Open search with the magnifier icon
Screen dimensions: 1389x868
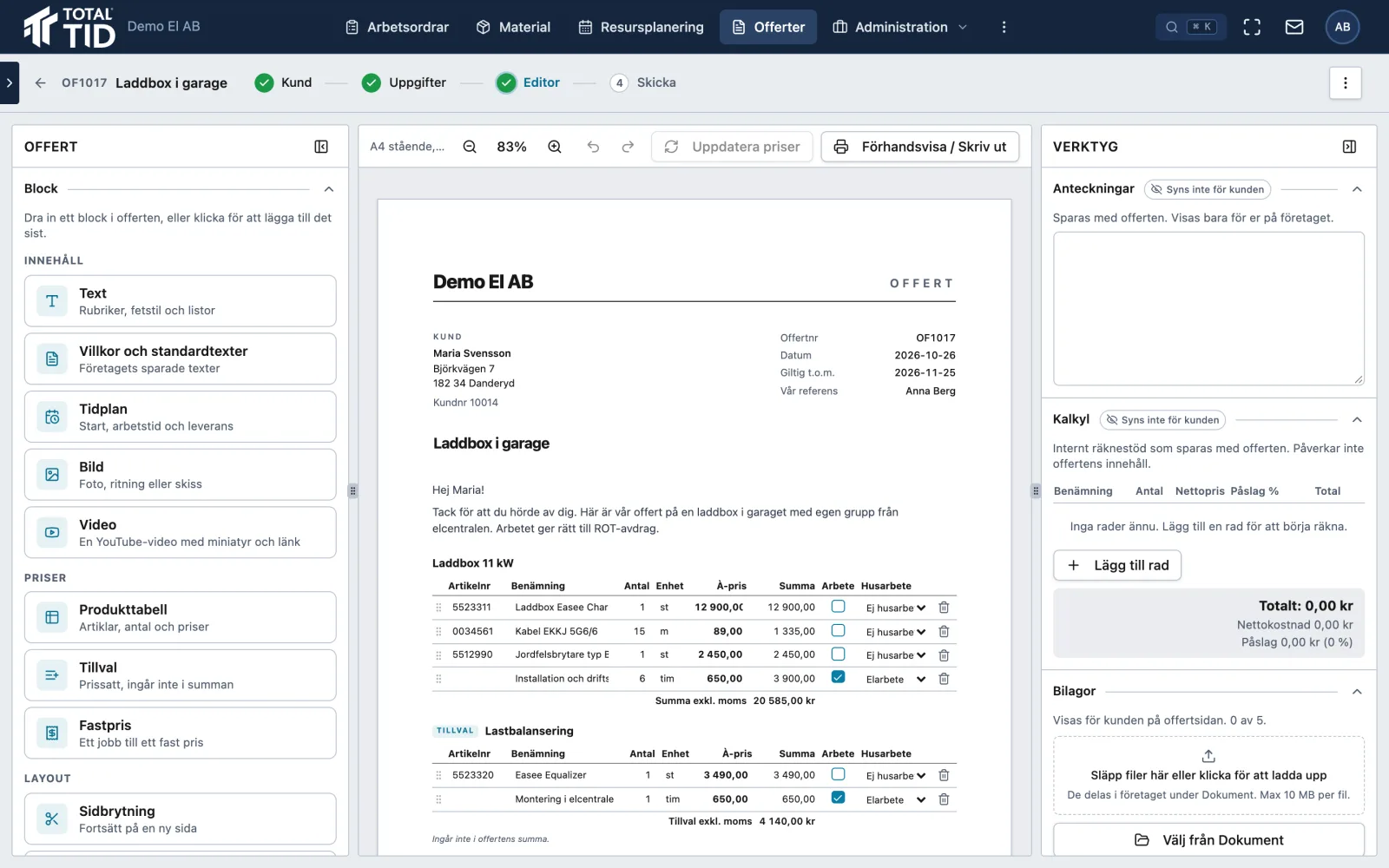pyautogui.click(x=1172, y=27)
